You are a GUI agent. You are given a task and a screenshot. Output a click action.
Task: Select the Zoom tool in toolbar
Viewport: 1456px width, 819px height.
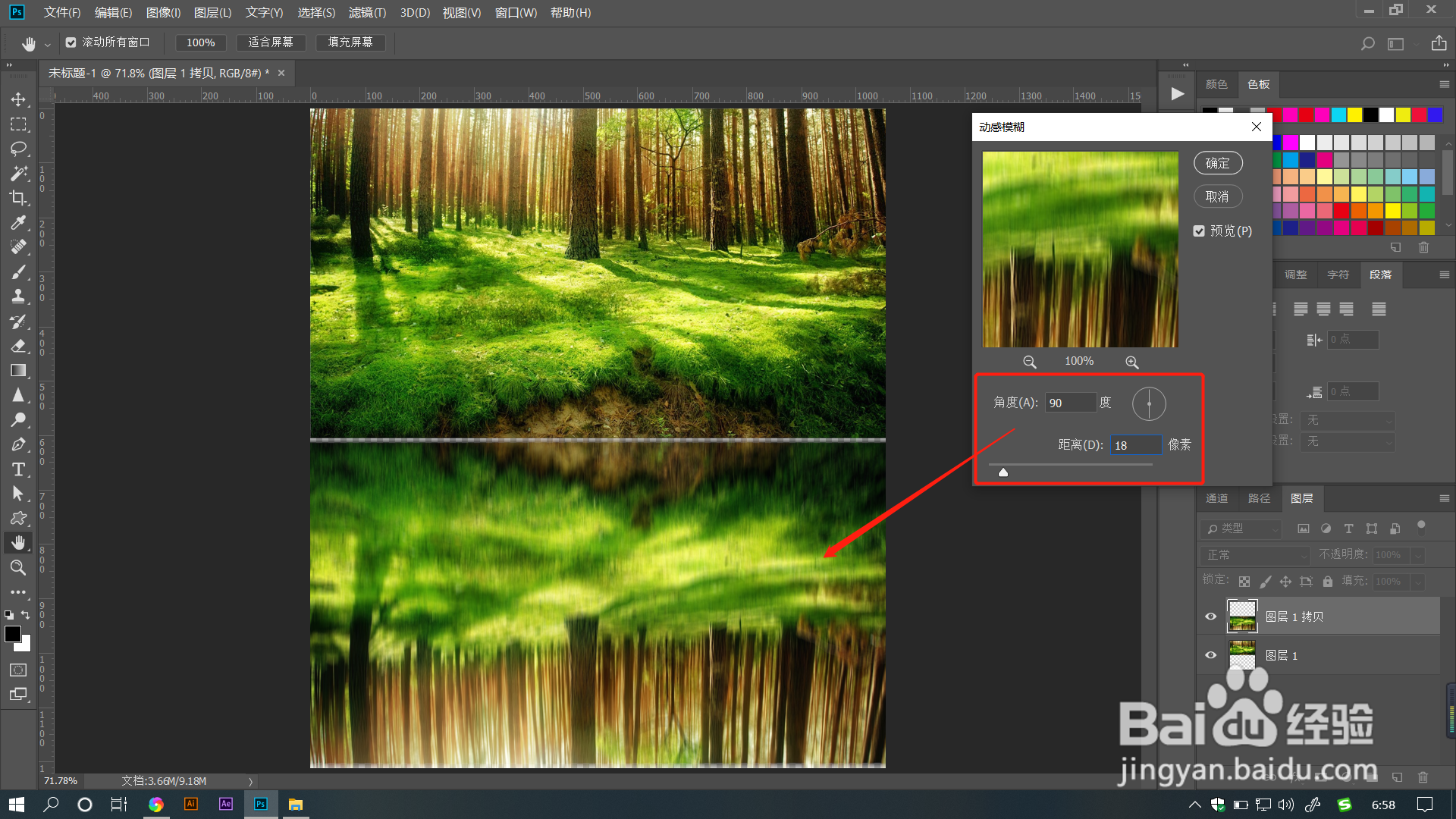[18, 567]
